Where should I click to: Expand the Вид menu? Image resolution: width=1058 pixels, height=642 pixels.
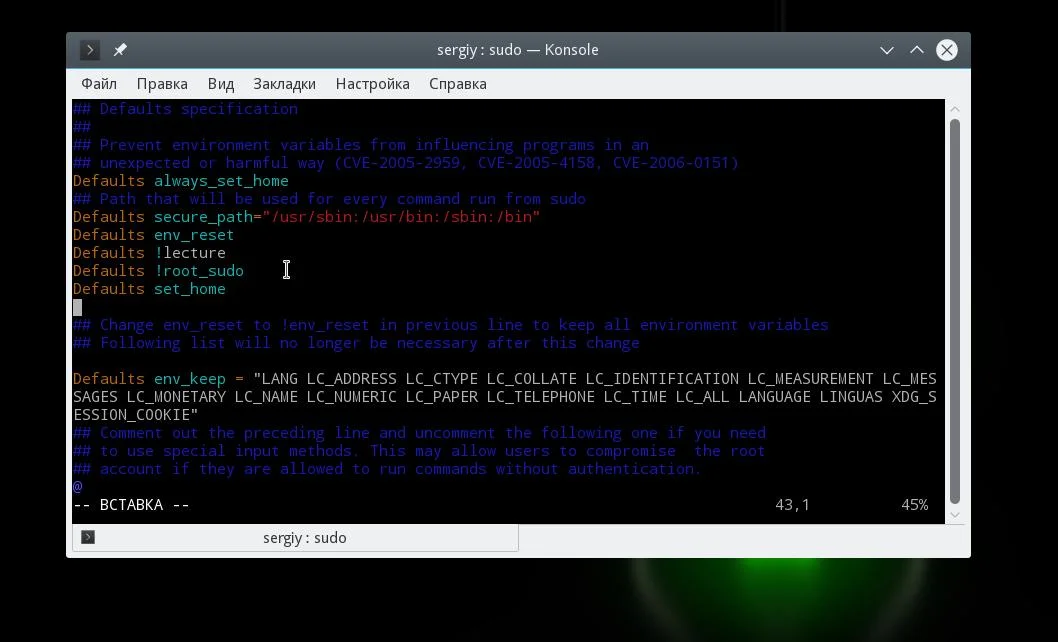tap(221, 84)
